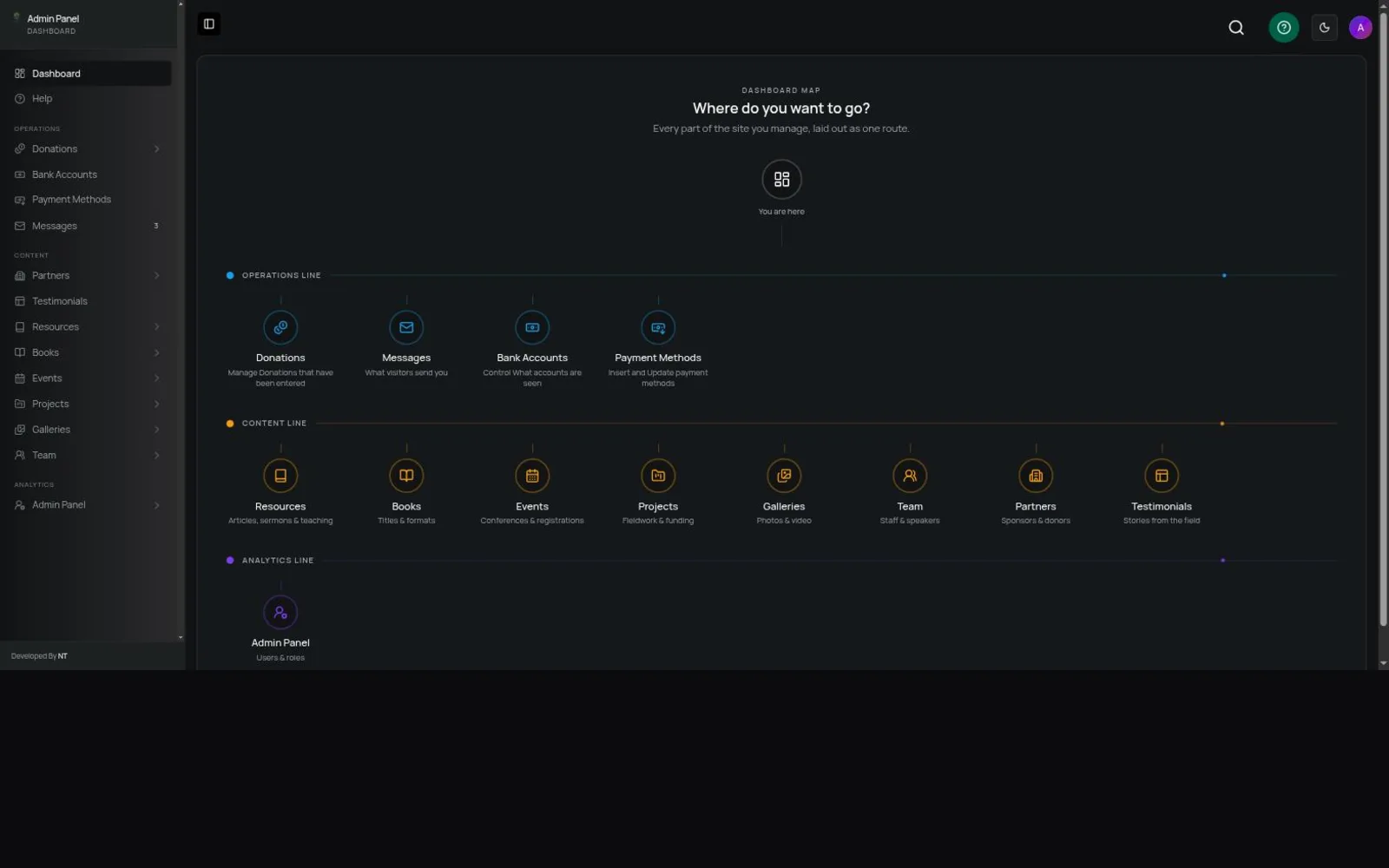Click the Admin Panel header title
Viewport: 1389px width, 868px height.
click(53, 18)
